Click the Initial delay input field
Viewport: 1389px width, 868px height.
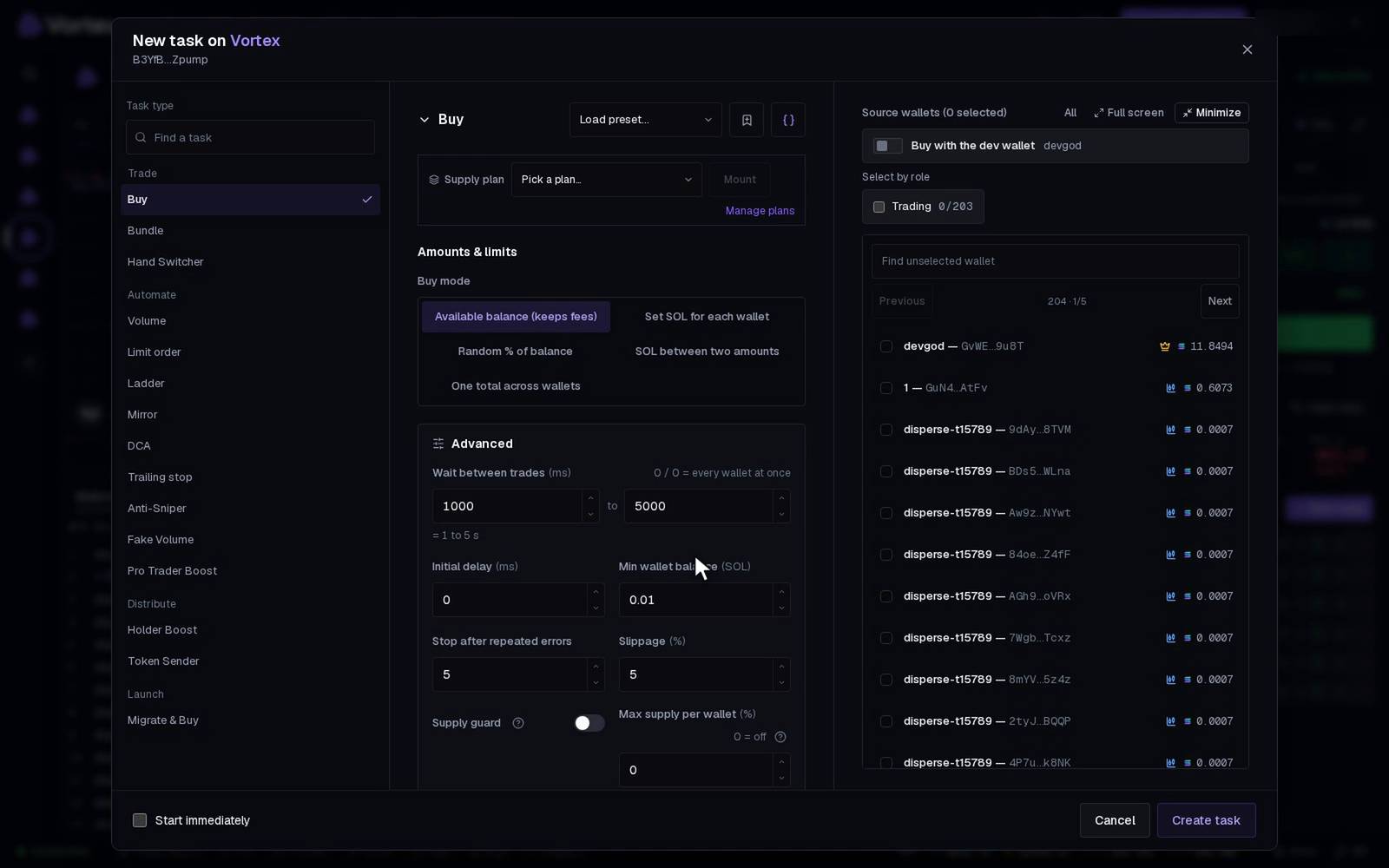coord(510,600)
